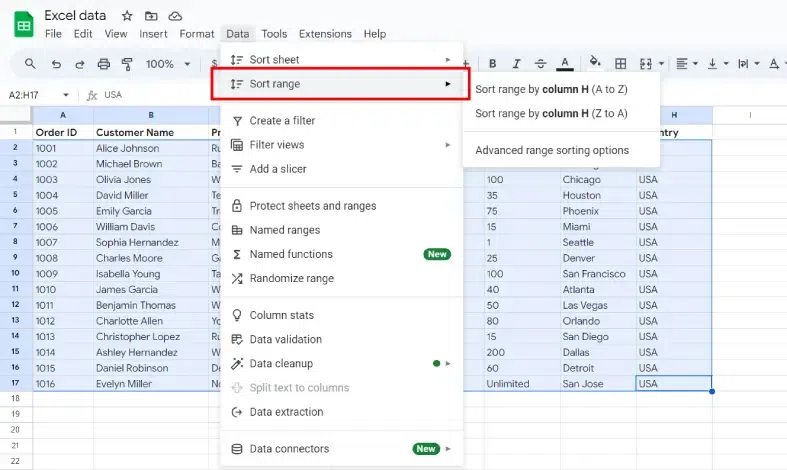This screenshot has height=470, width=787.
Task: Click cell containing San Francisco
Action: 598,274
